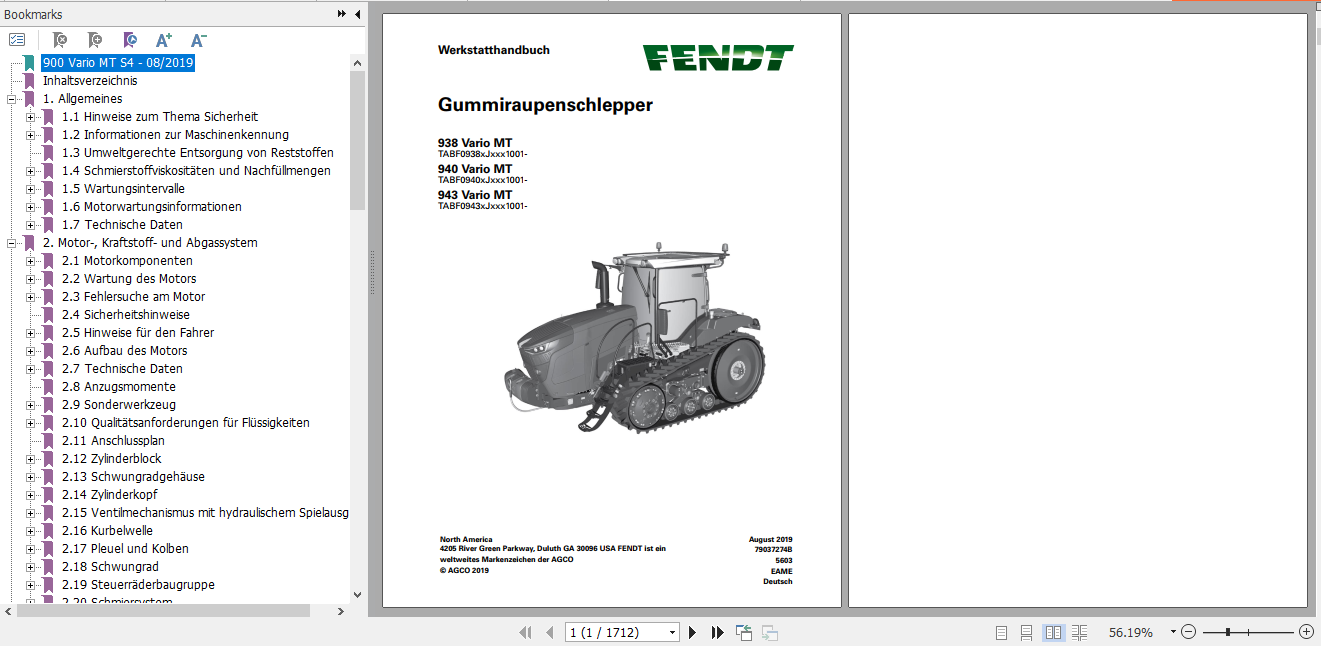Decrease bookmark text size with A-
1321x646 pixels.
point(198,40)
